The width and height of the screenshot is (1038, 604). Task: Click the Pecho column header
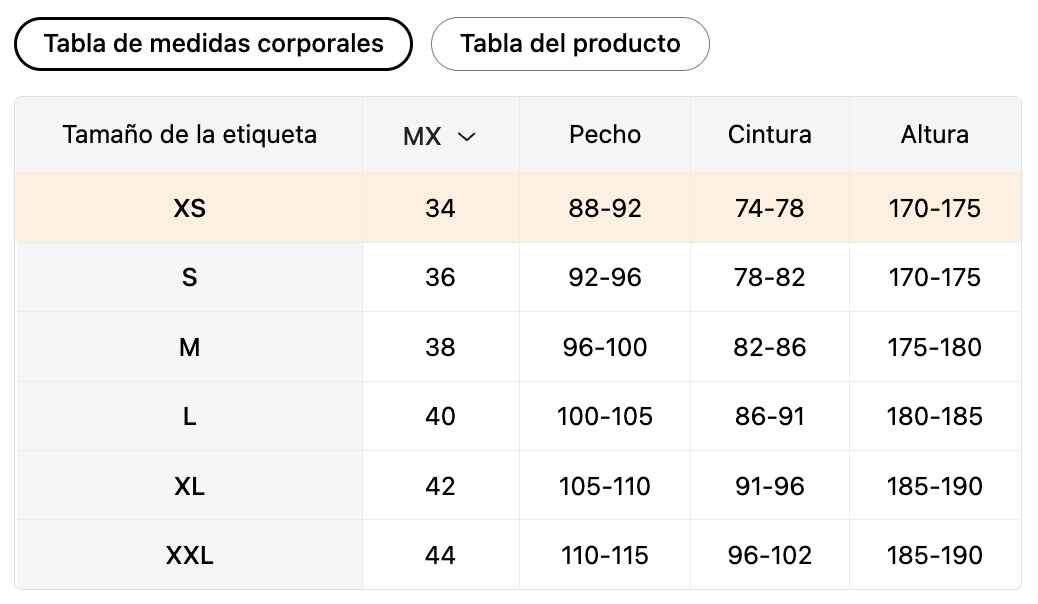pos(605,134)
